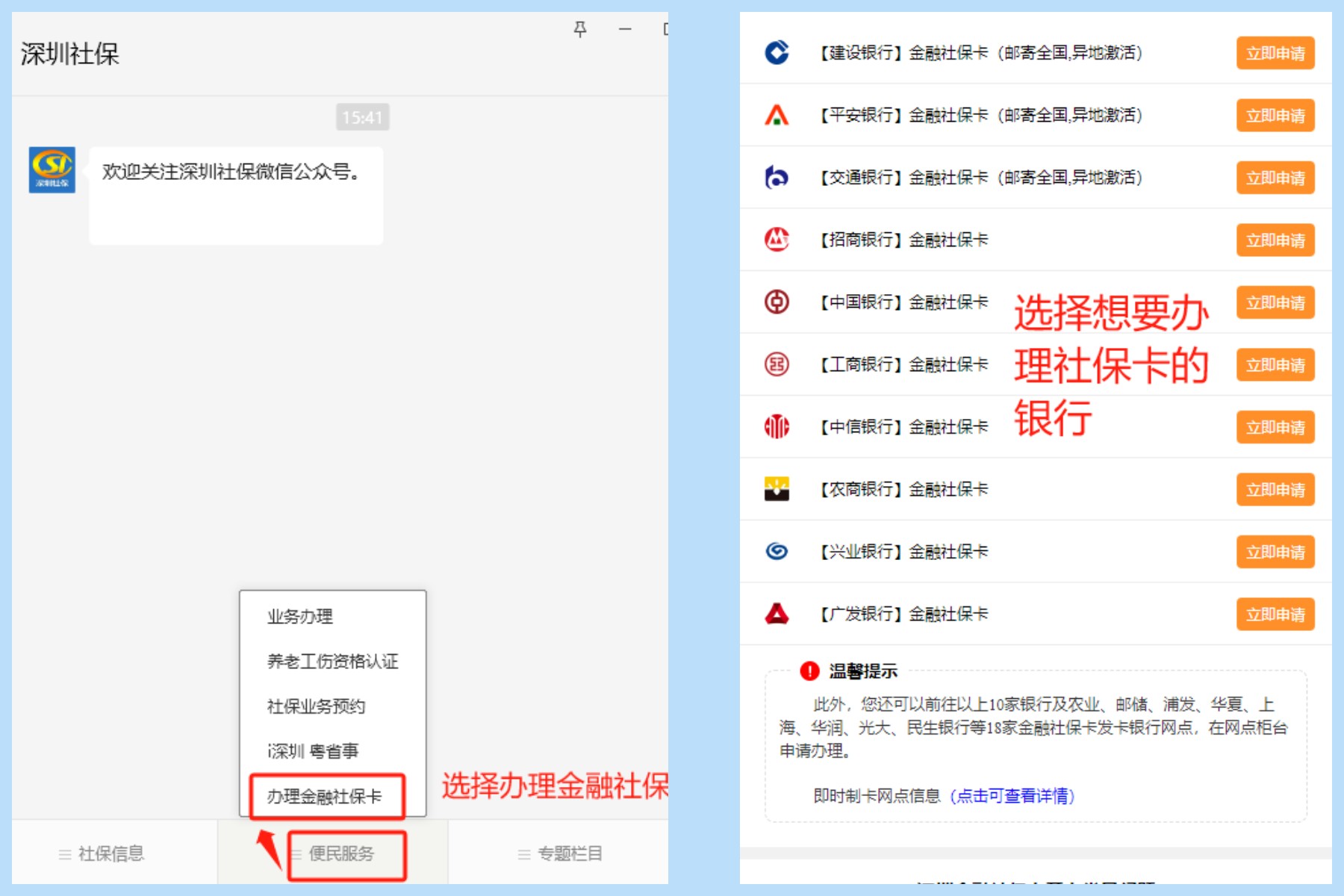Open the 深圳社保 account avatar

pyautogui.click(x=52, y=170)
